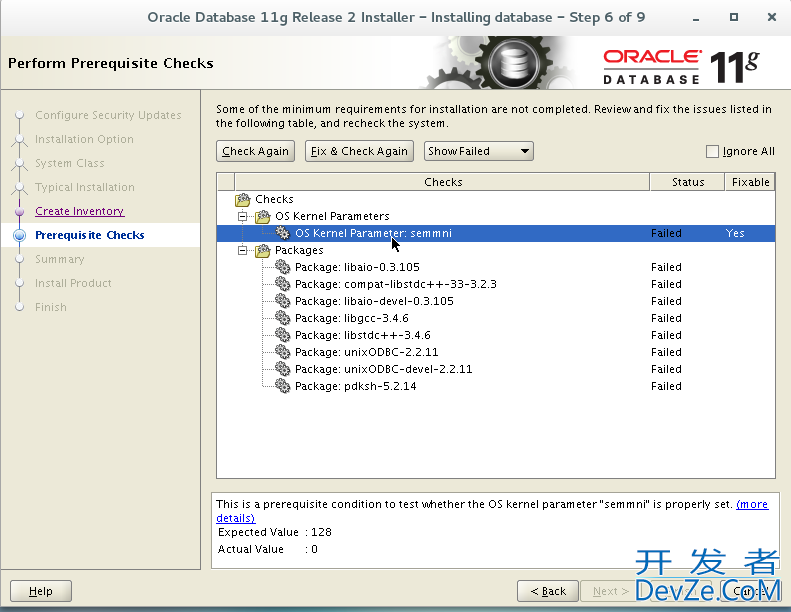Select Package: pdksh-5.2.14 row
This screenshot has width=791, height=612.
pyautogui.click(x=496, y=386)
